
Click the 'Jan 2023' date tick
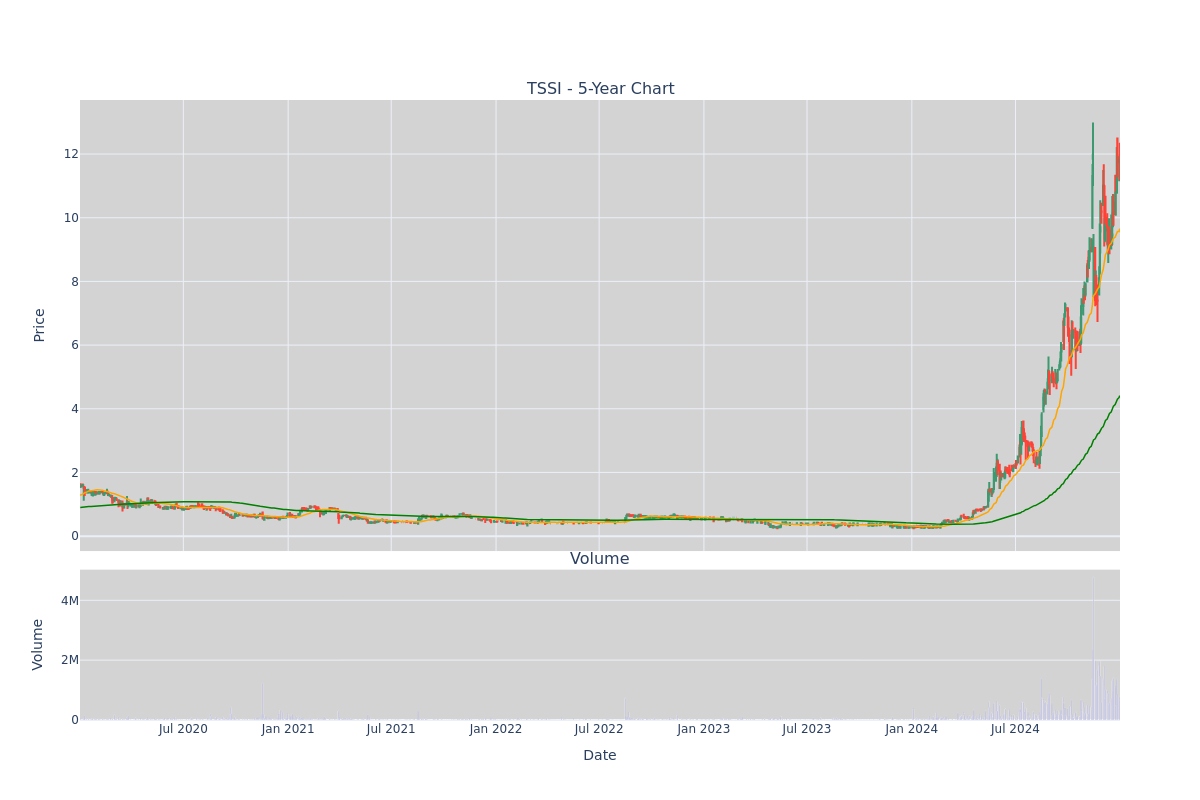click(x=704, y=729)
